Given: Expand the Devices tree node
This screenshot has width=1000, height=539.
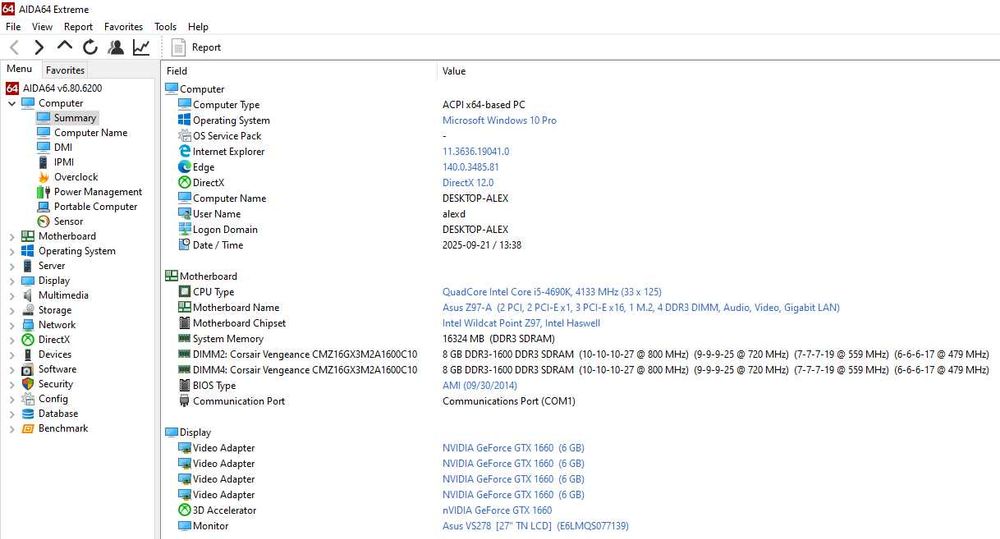Looking at the screenshot, I should tap(11, 355).
